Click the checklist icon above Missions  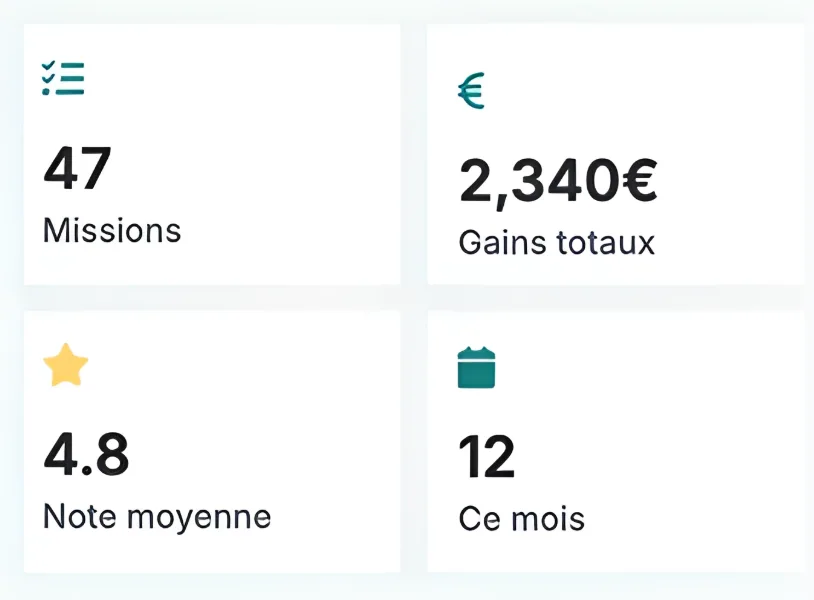point(63,78)
